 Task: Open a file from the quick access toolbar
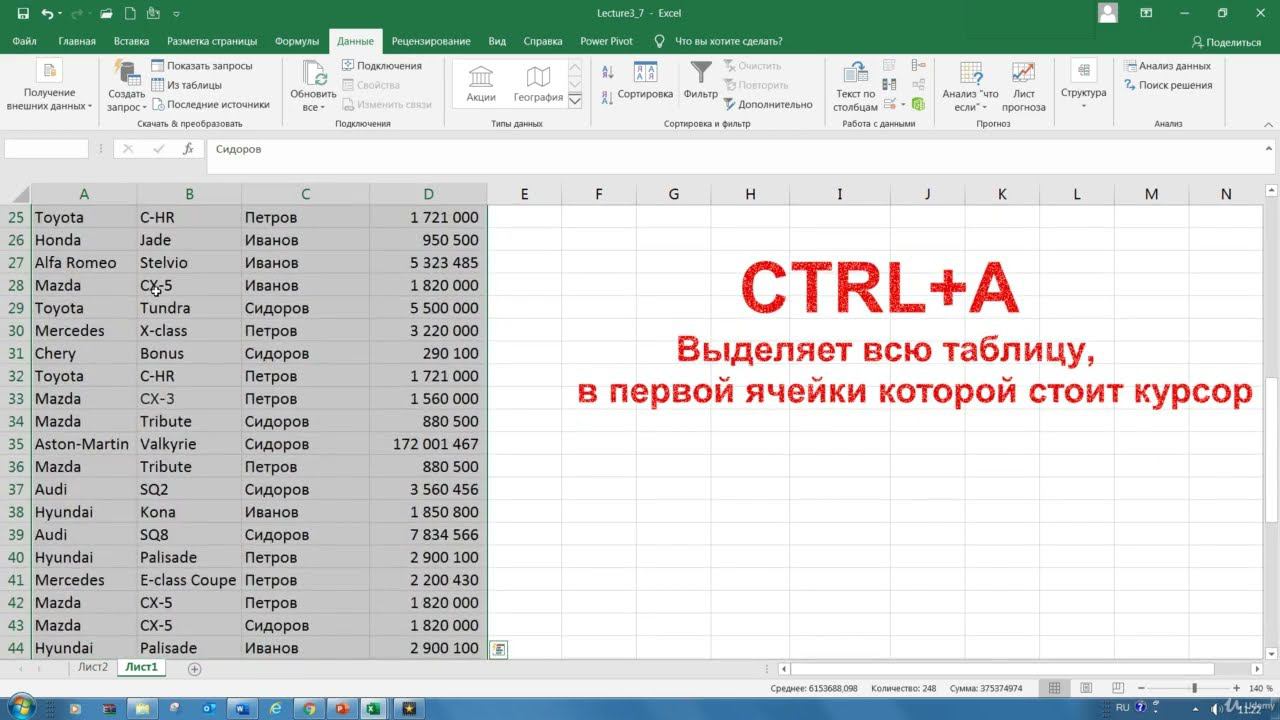pyautogui.click(x=105, y=13)
